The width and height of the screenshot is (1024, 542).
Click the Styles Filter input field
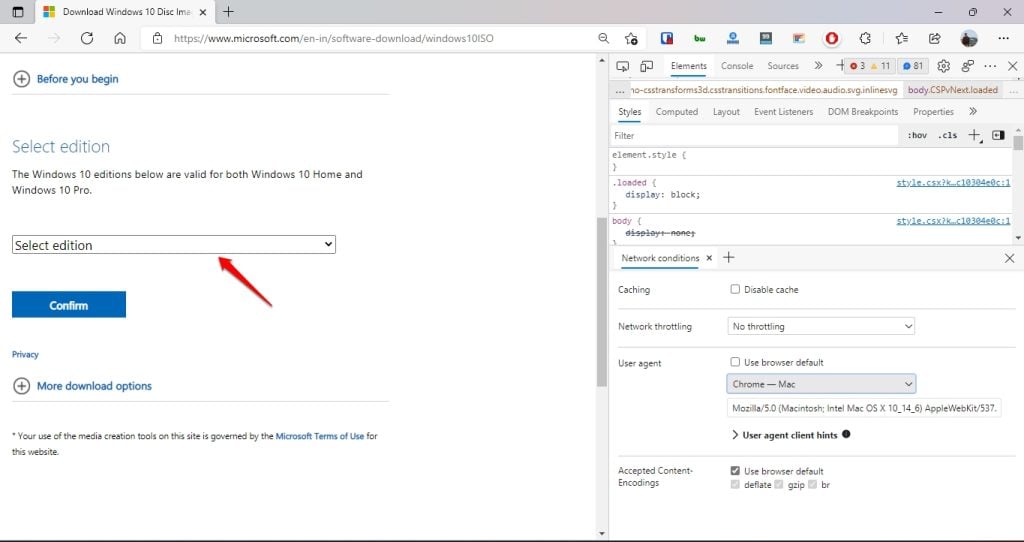[754, 135]
